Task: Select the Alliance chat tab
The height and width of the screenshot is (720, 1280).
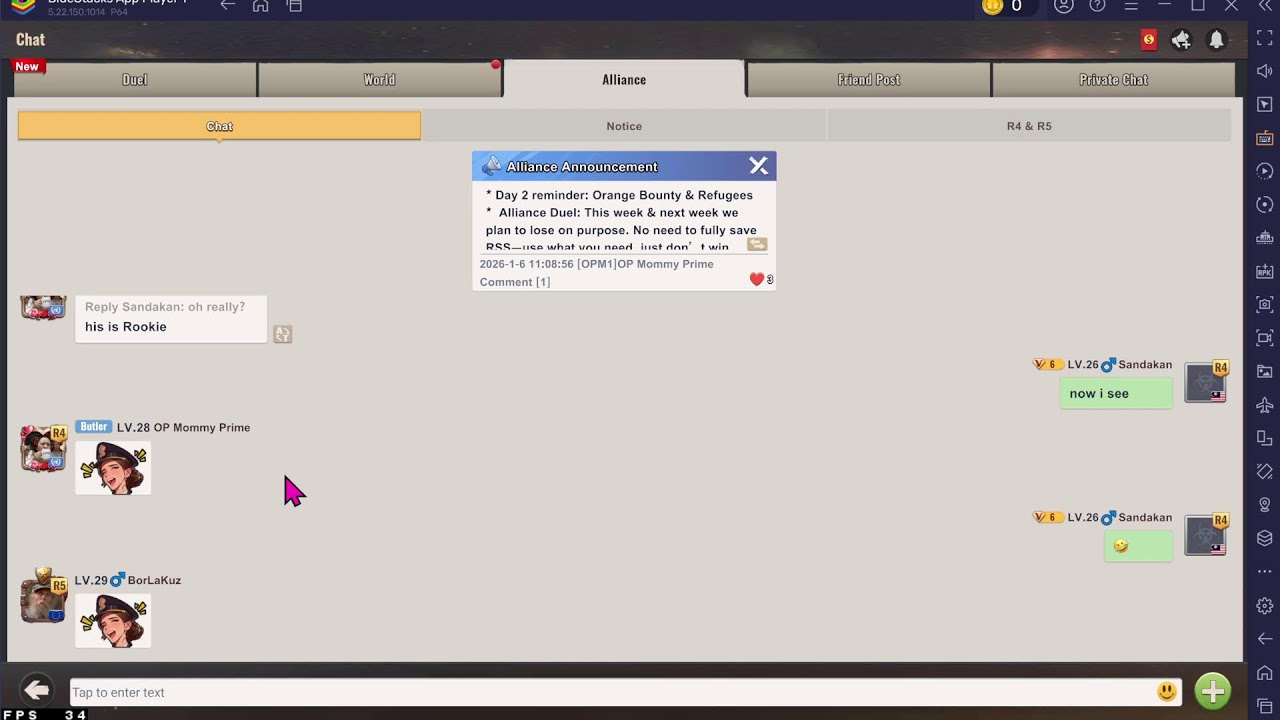Action: point(624,80)
